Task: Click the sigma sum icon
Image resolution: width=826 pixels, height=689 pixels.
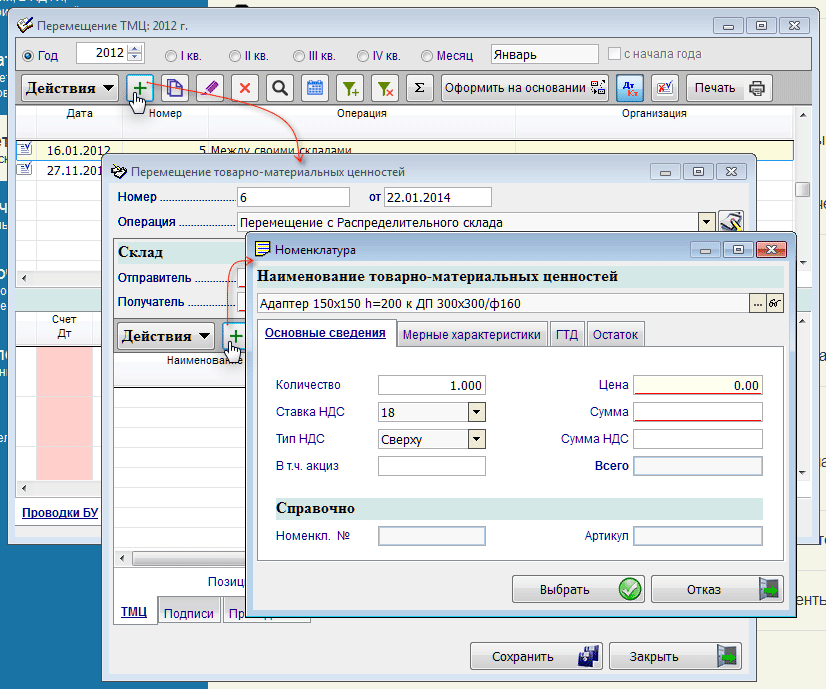Action: point(419,87)
